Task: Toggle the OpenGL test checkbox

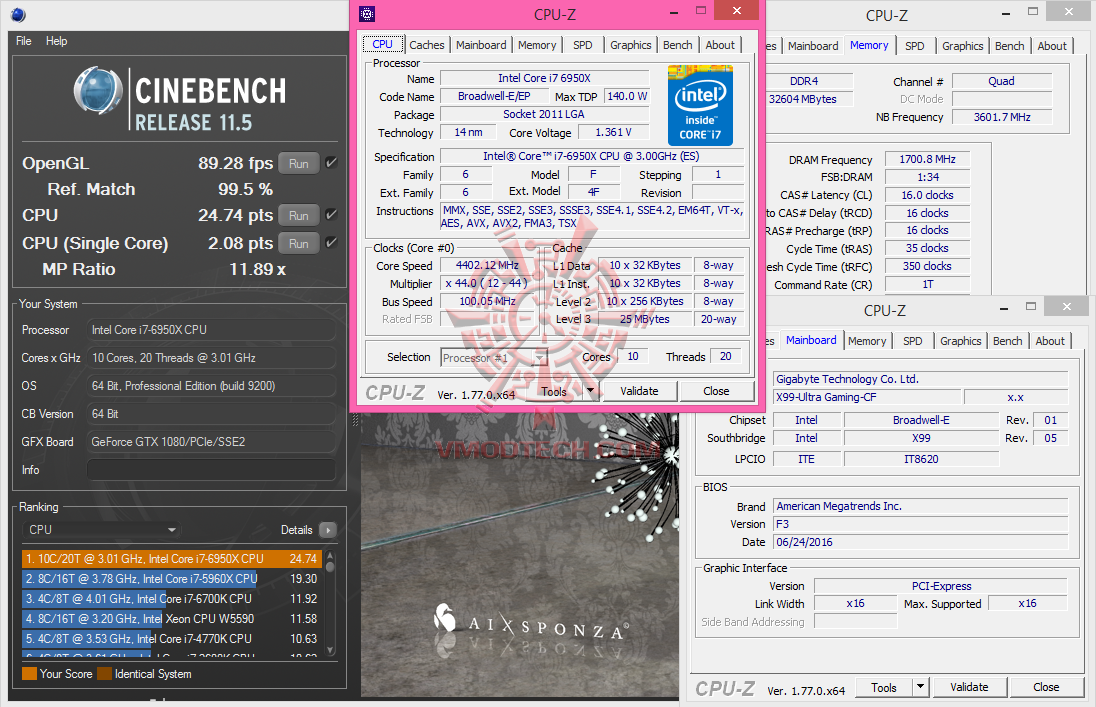Action: point(331,163)
